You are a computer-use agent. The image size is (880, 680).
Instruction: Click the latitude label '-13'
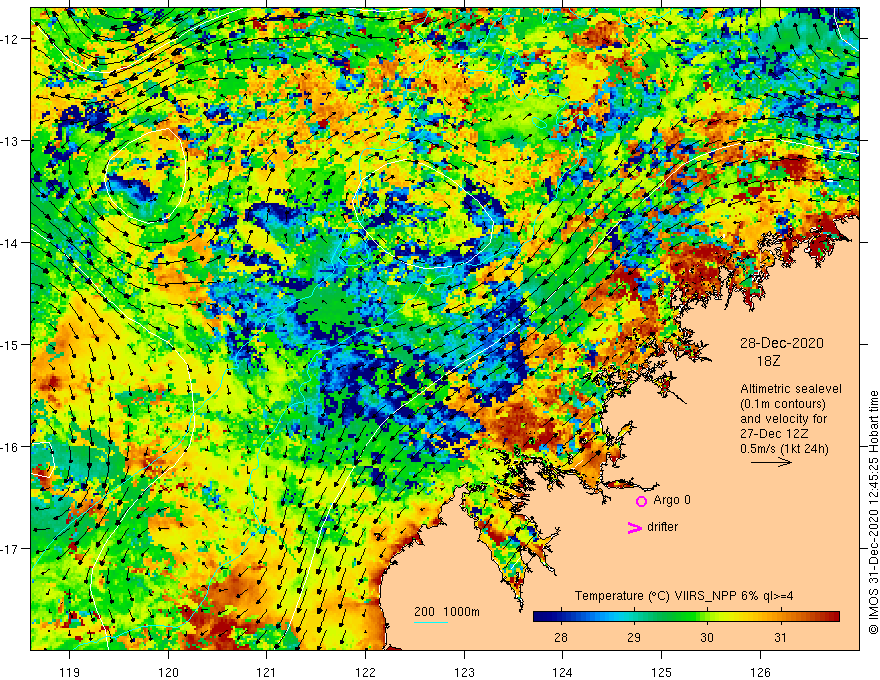[x=10, y=141]
